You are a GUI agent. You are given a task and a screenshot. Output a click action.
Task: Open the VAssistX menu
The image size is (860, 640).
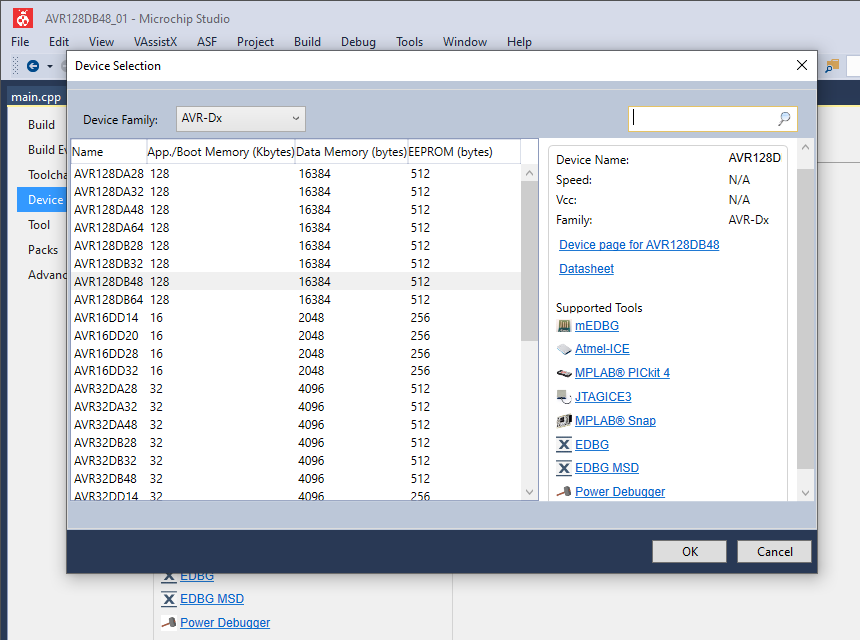tap(155, 42)
